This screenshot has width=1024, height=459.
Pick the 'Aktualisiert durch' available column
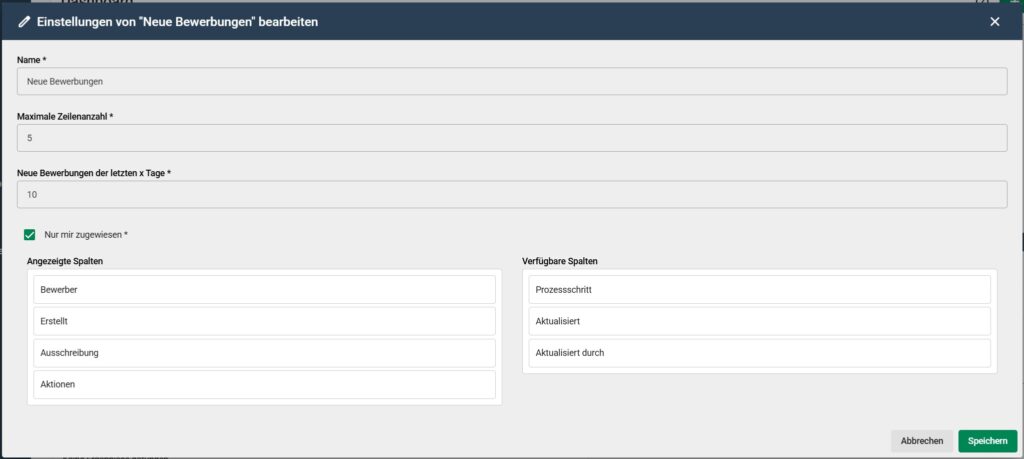tap(760, 353)
